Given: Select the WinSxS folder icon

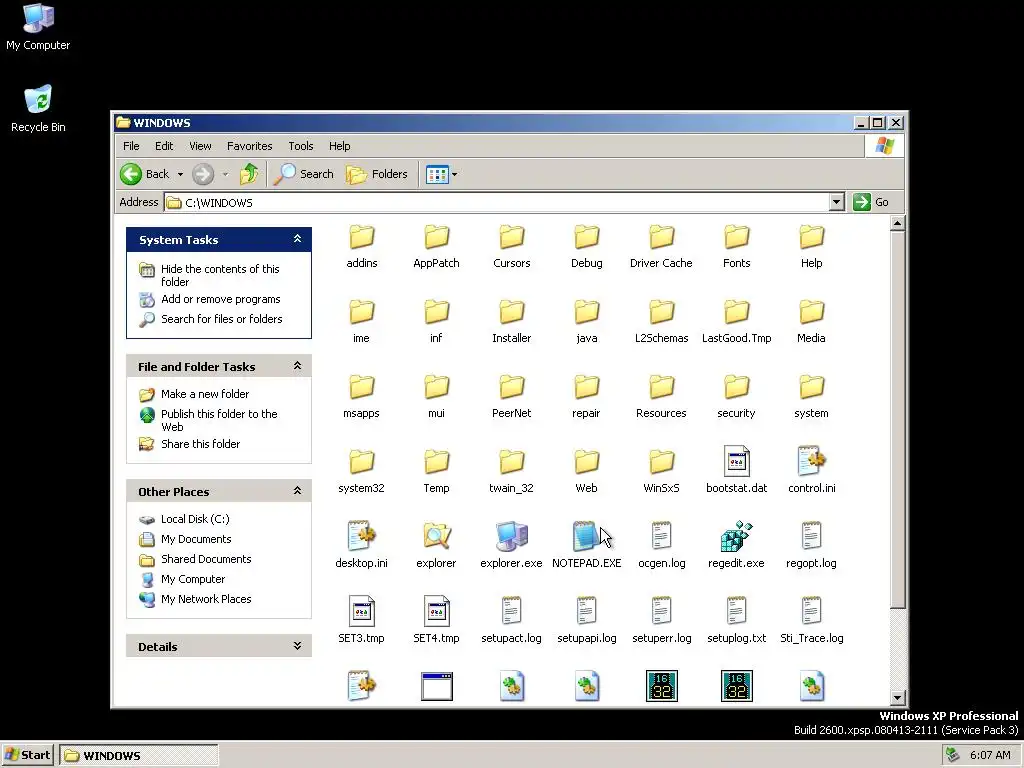Looking at the screenshot, I should coord(662,461).
